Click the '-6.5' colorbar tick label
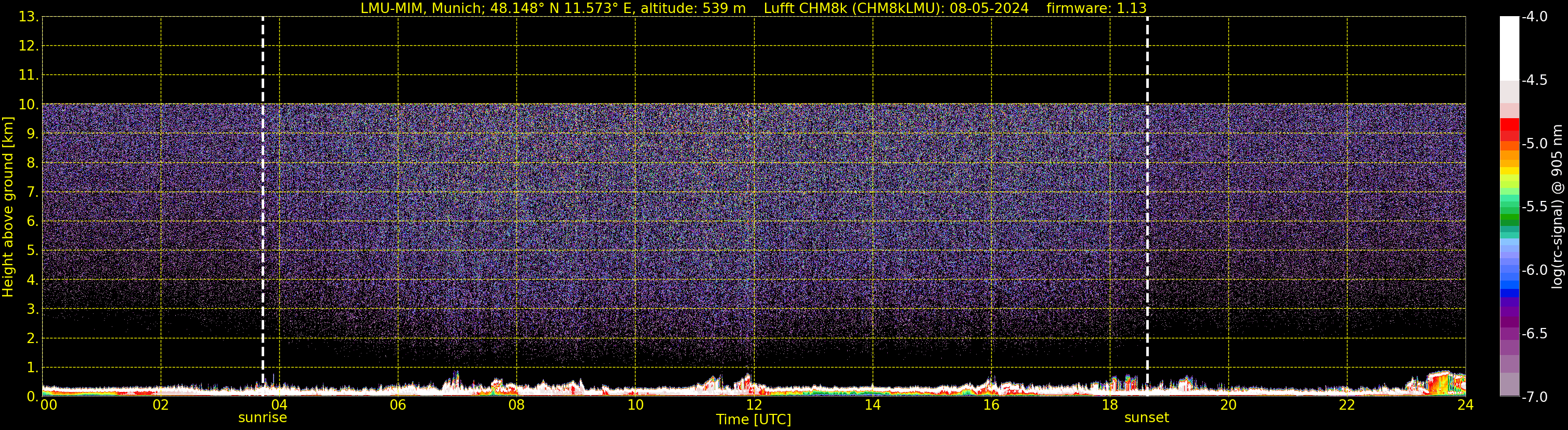This screenshot has width=1568, height=430. (1534, 334)
